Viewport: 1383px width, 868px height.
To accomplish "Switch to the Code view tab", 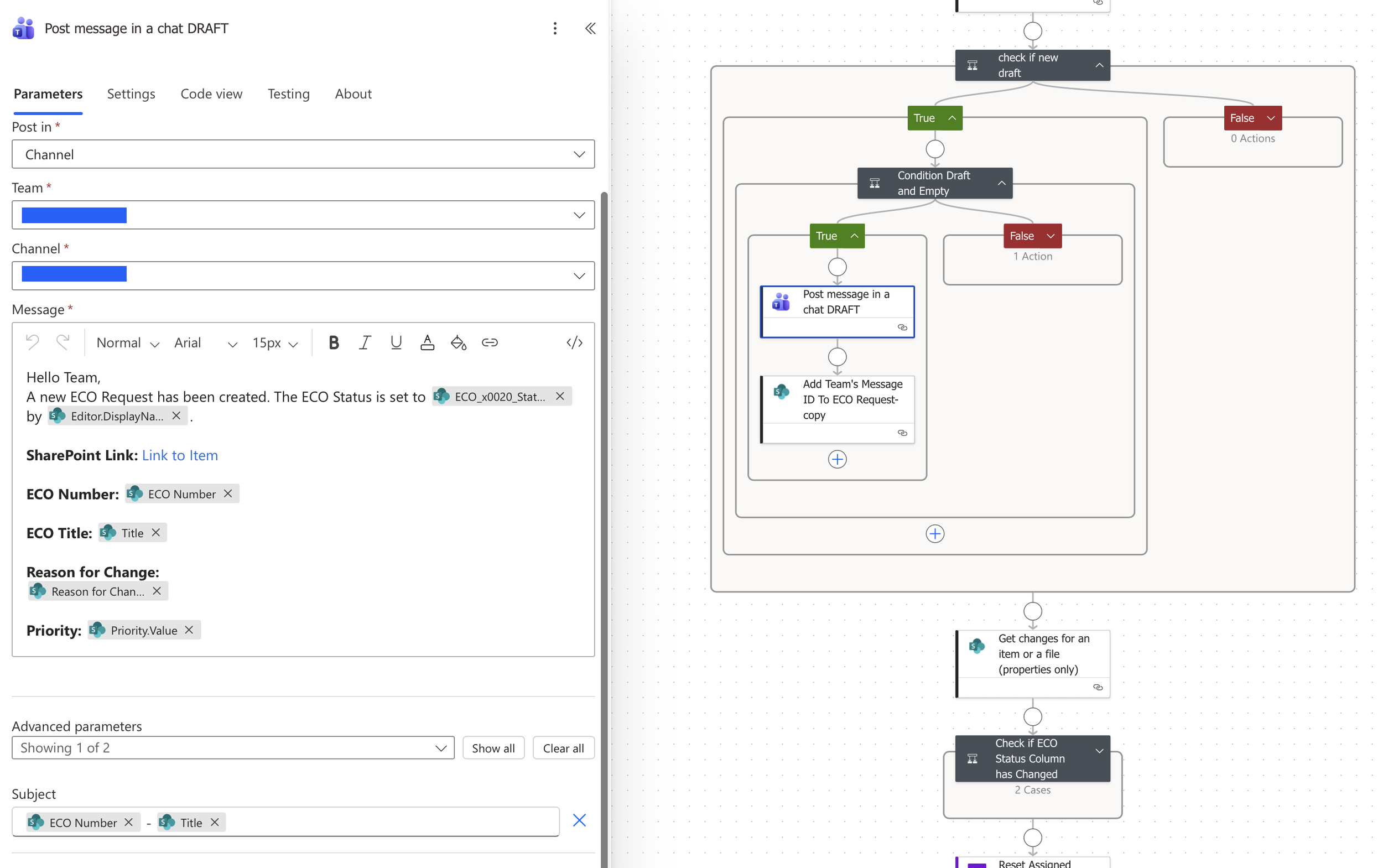I will point(211,93).
